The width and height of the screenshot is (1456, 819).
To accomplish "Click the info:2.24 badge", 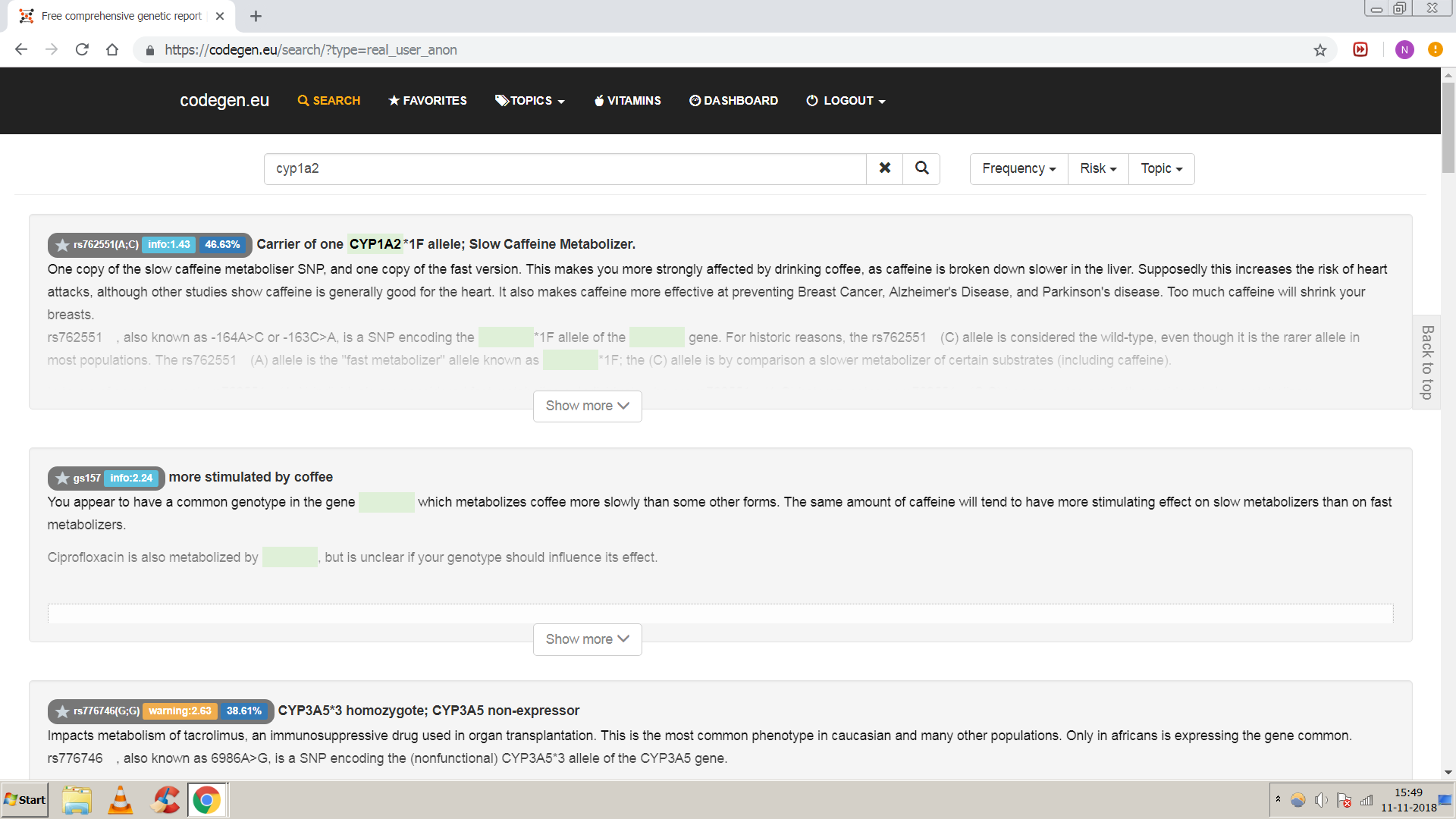I will 131,478.
